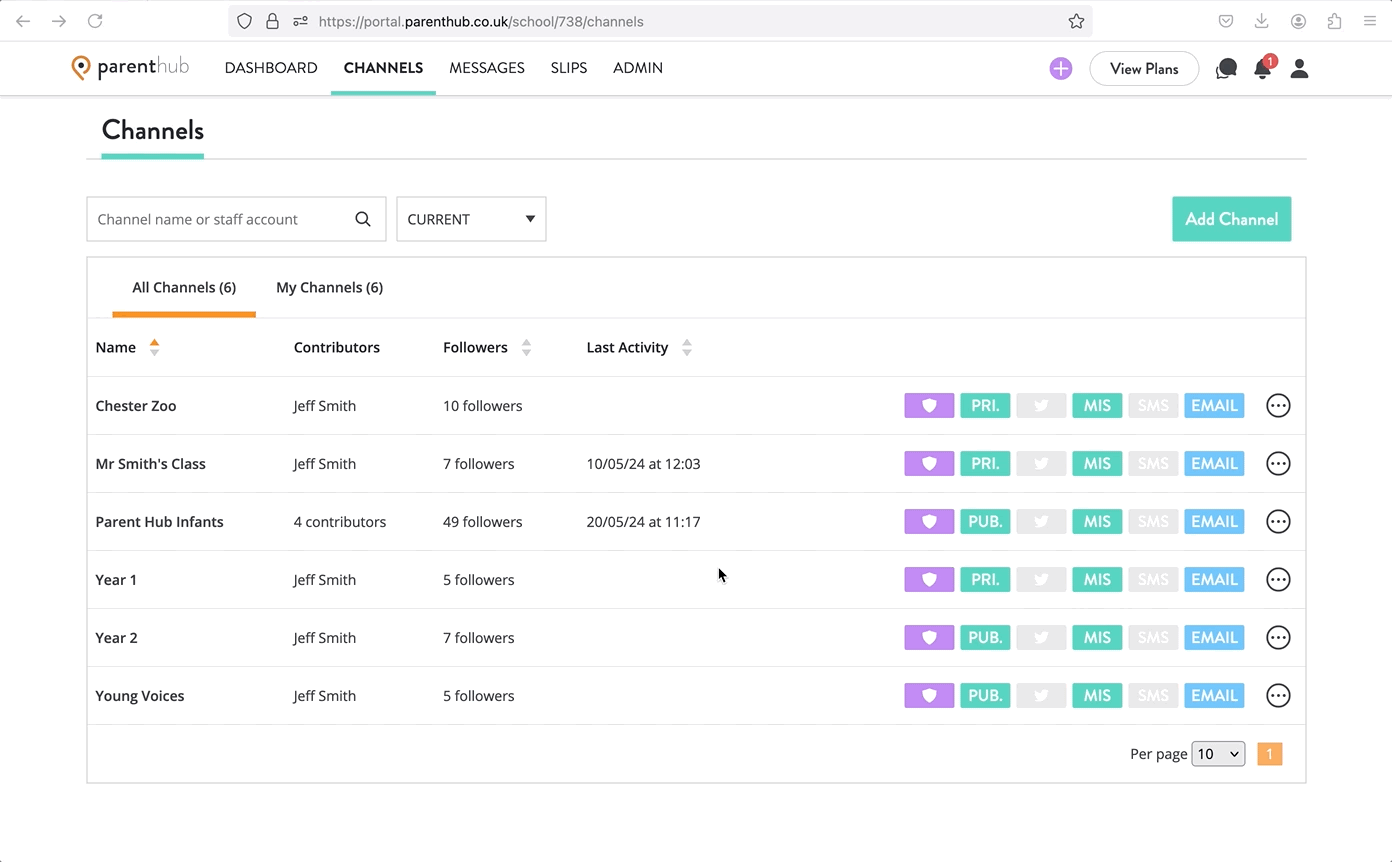1392x862 pixels.
Task: Click the Add Channel button
Action: click(1232, 219)
